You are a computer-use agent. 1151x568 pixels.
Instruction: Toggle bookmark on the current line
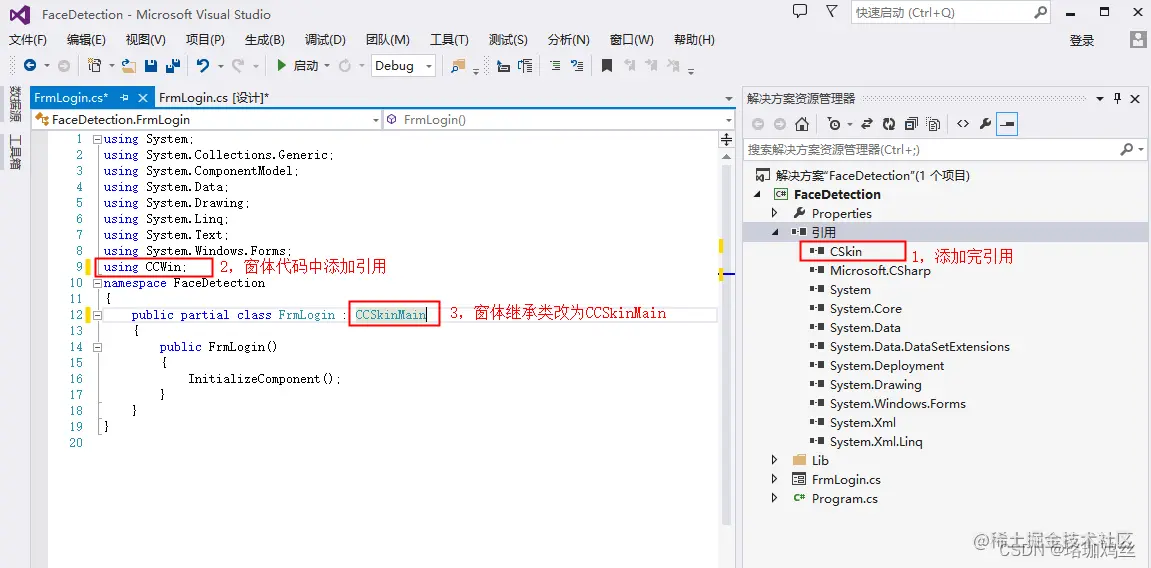coord(606,65)
